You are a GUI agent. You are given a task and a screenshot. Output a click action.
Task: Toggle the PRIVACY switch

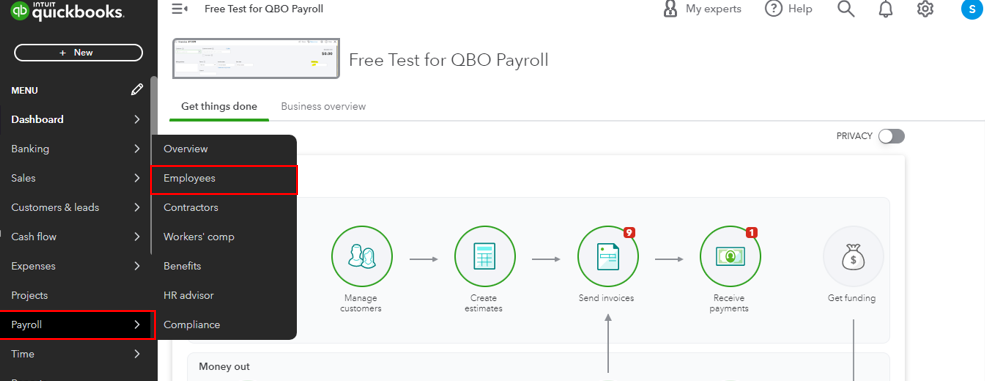coord(891,136)
